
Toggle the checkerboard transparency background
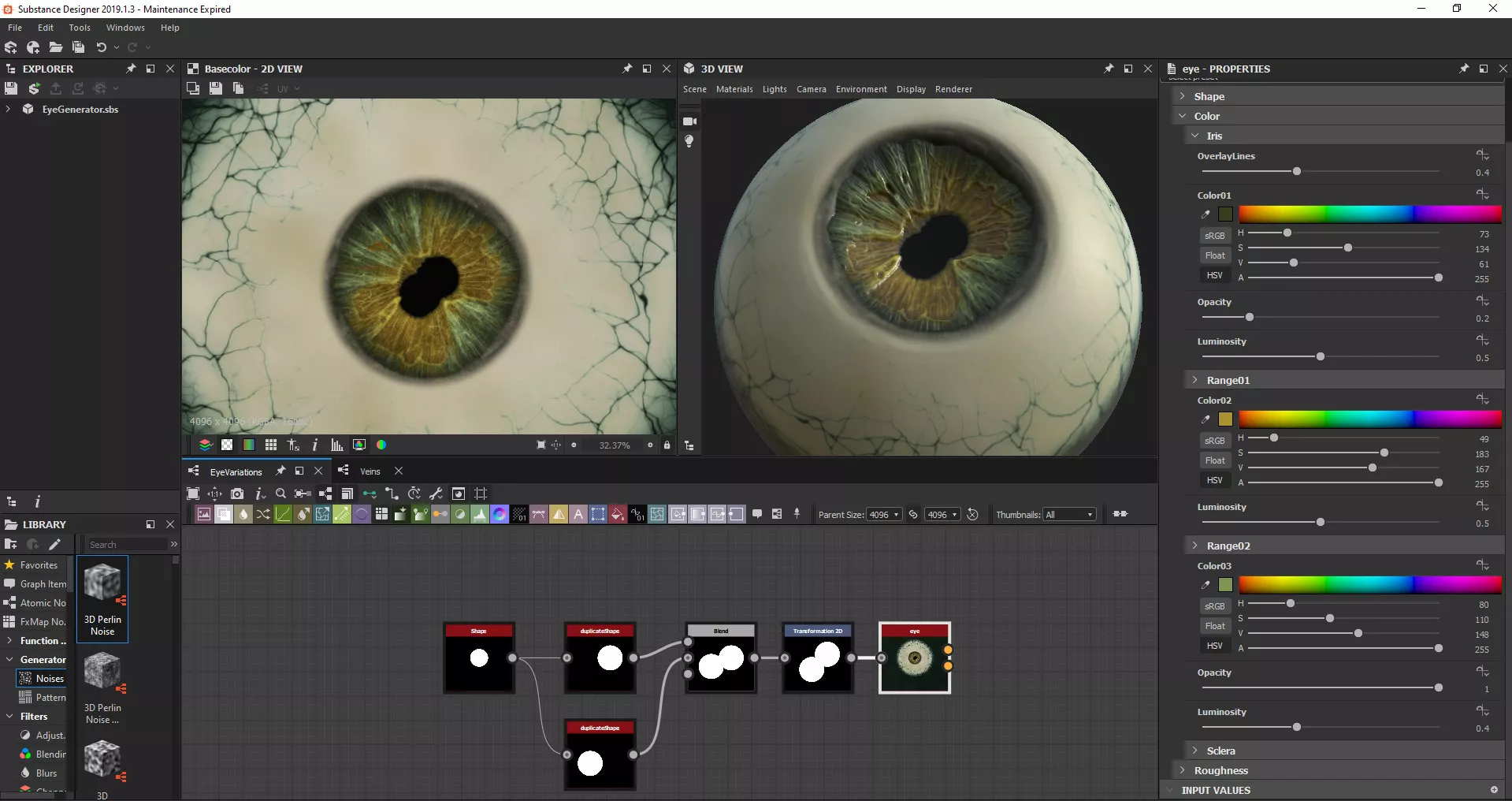(x=227, y=445)
